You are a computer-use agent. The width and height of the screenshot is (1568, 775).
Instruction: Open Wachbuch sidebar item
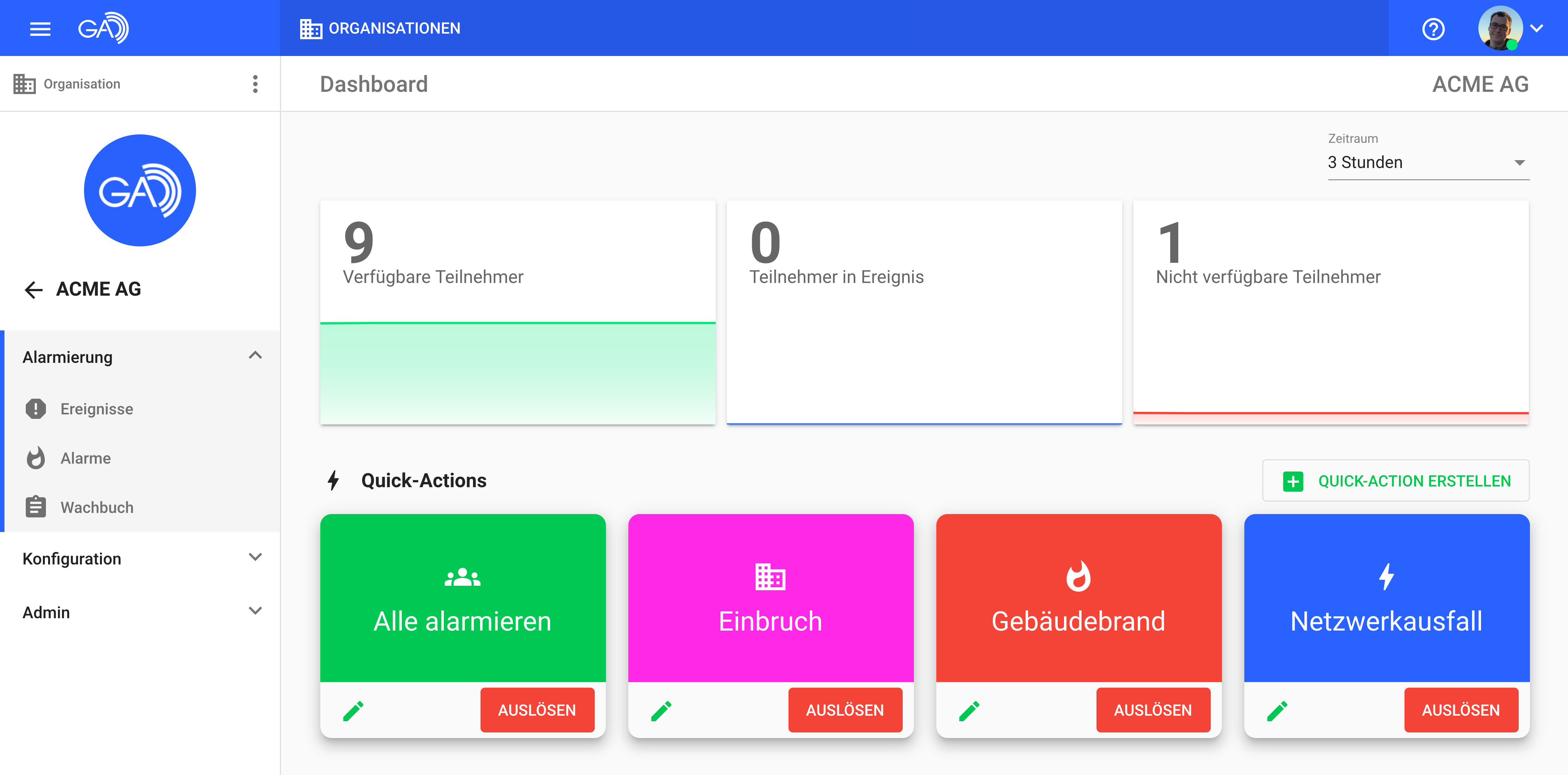pos(96,507)
